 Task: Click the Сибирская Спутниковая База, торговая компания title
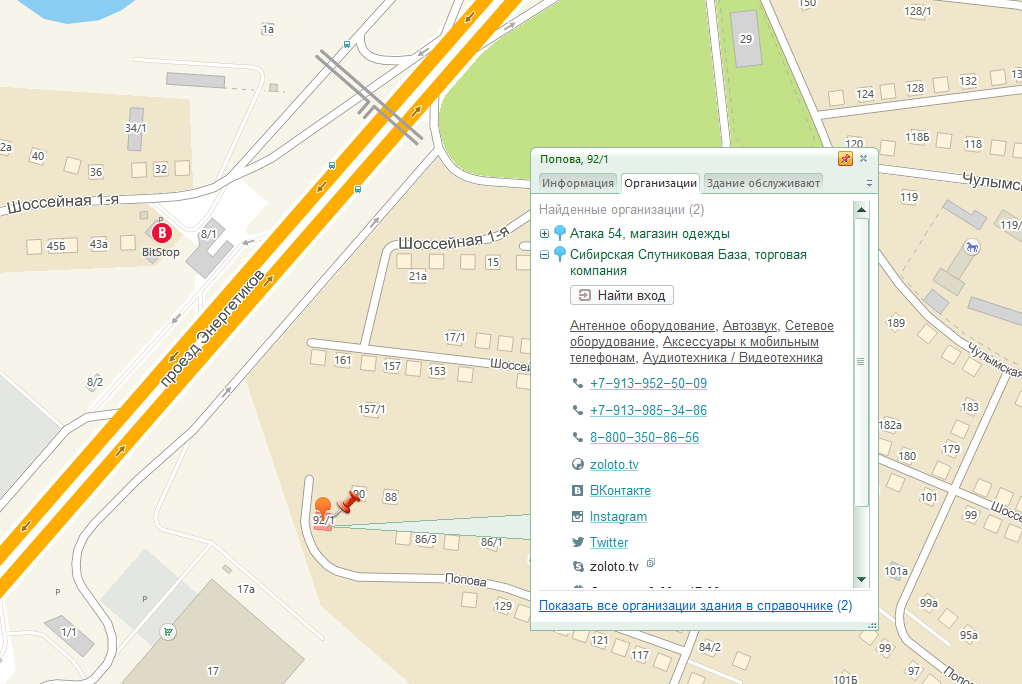[x=688, y=262]
